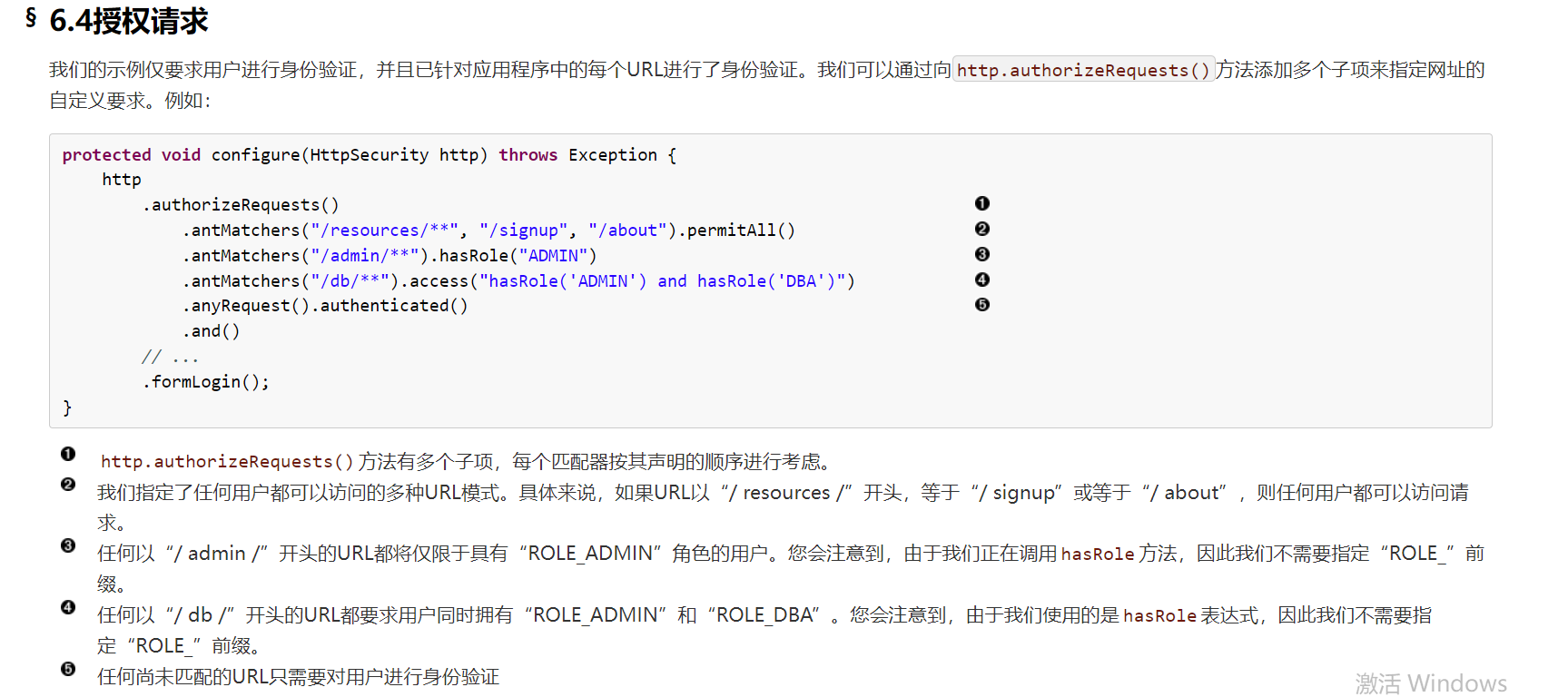Click callout marker 2 beside the permitAll() code line
Viewport: 1568px width, 697px height.
tap(981, 229)
